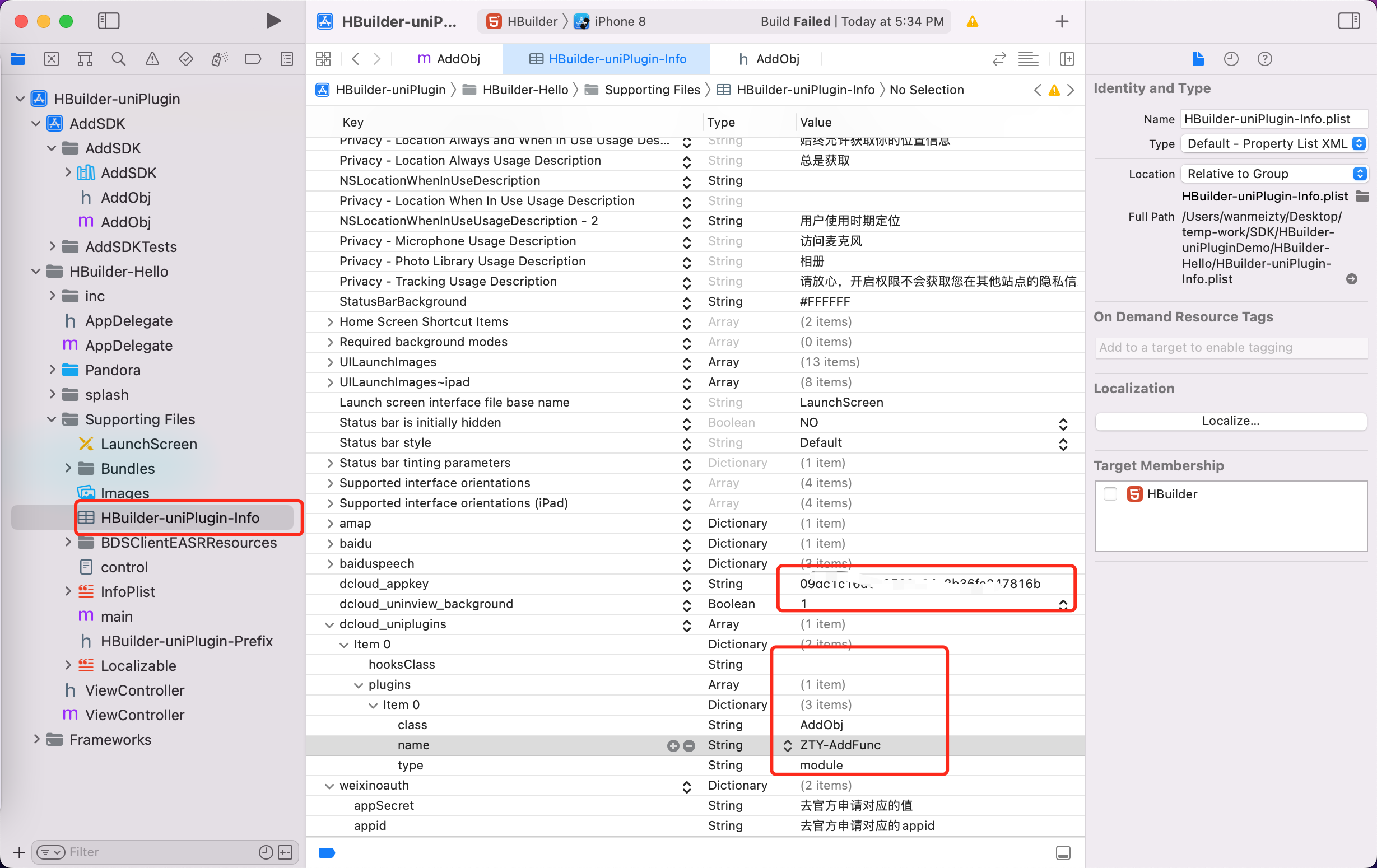Open the report navigator
Image resolution: width=1377 pixels, height=868 pixels.
(287, 59)
